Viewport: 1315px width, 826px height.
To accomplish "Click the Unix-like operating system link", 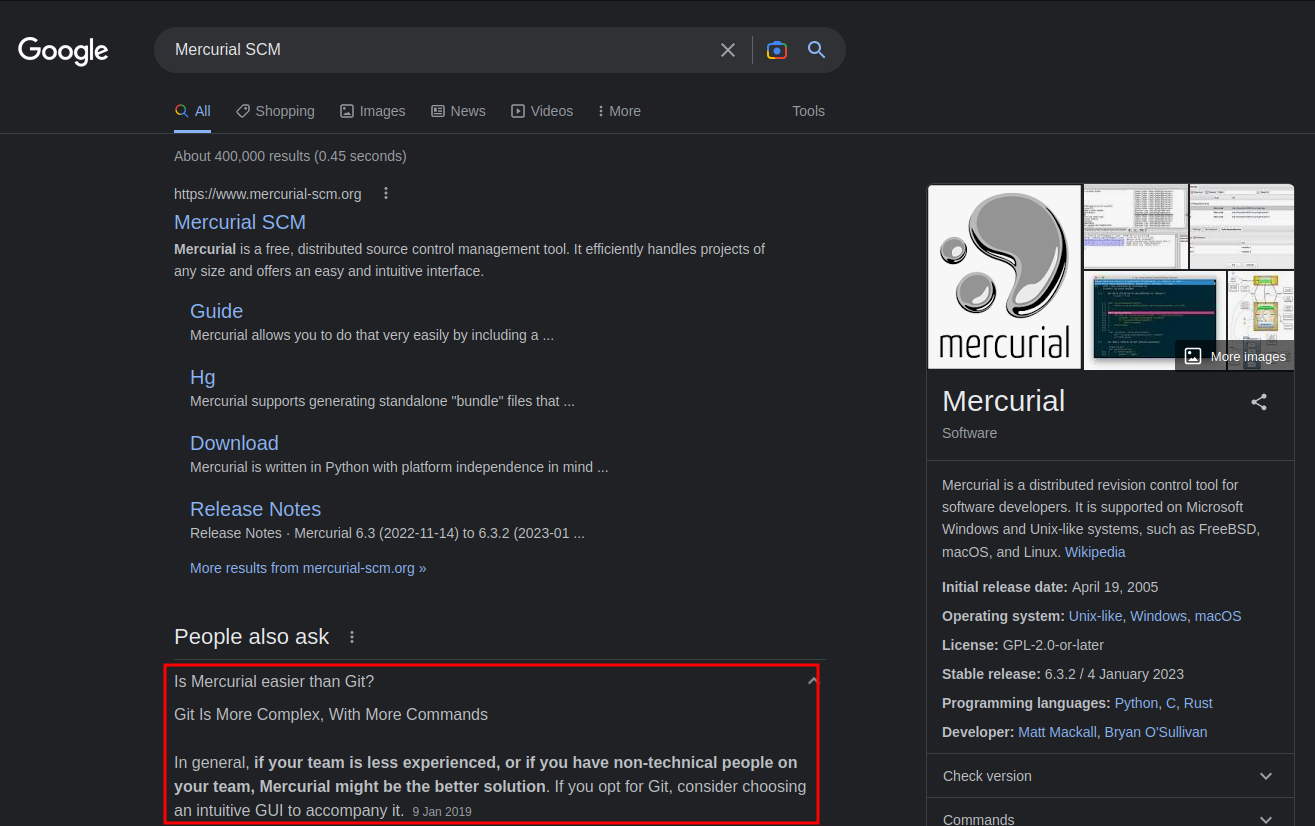I will coord(1095,616).
